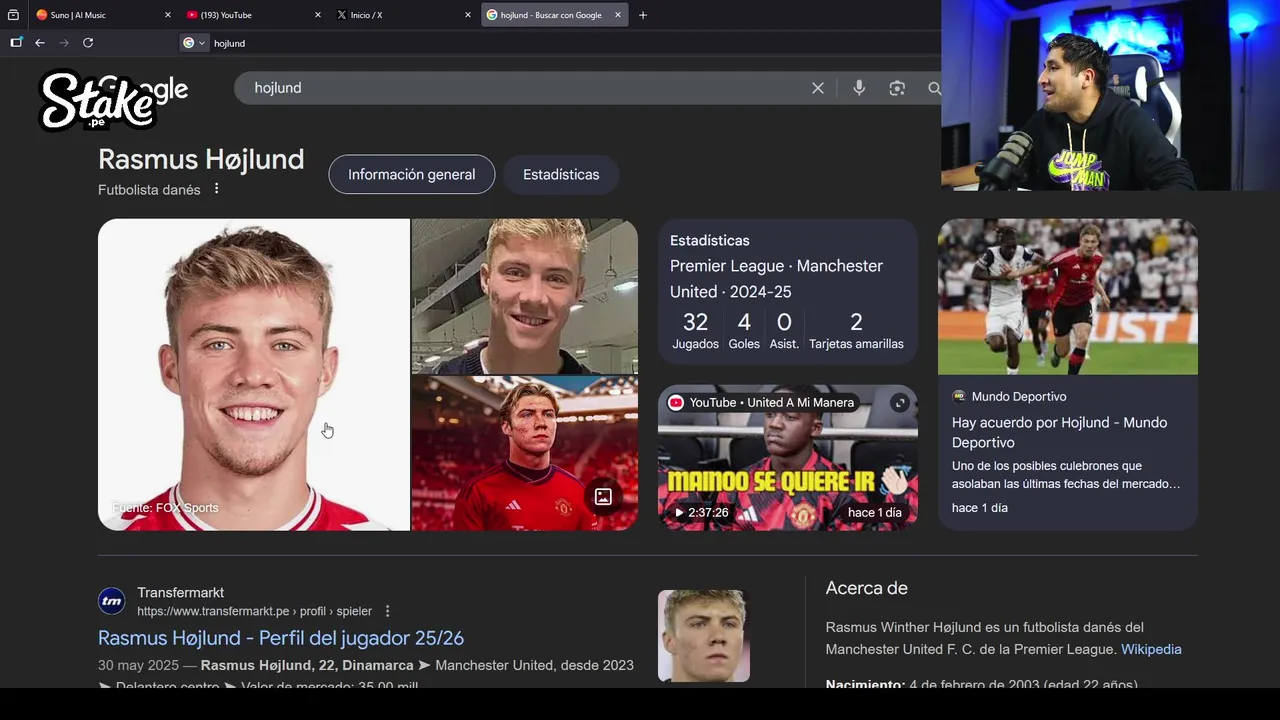Screen dimensions: 1280x720
Task: Open the three-dot menu beside Transfermarkt URL
Action: point(388,611)
